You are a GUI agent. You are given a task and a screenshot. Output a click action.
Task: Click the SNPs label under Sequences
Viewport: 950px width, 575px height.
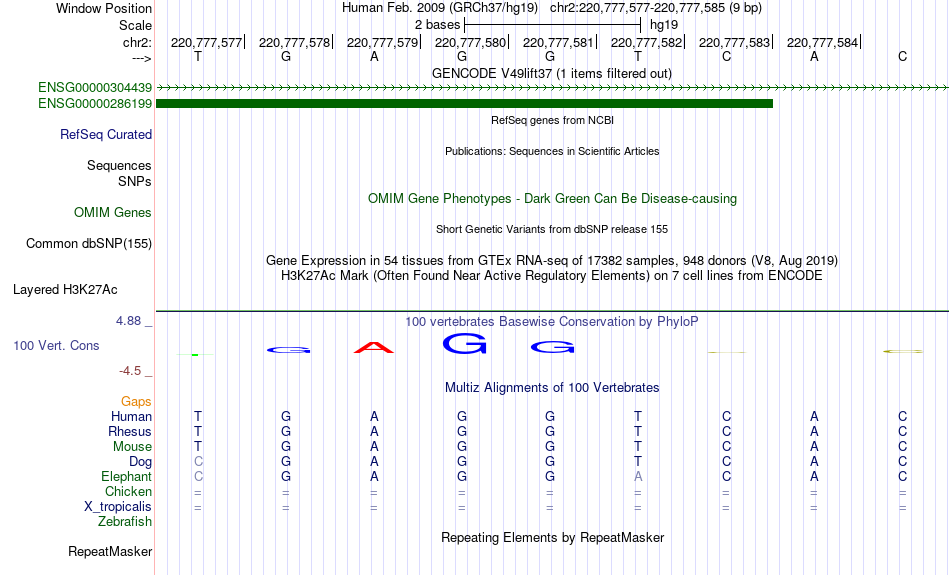click(x=135, y=181)
